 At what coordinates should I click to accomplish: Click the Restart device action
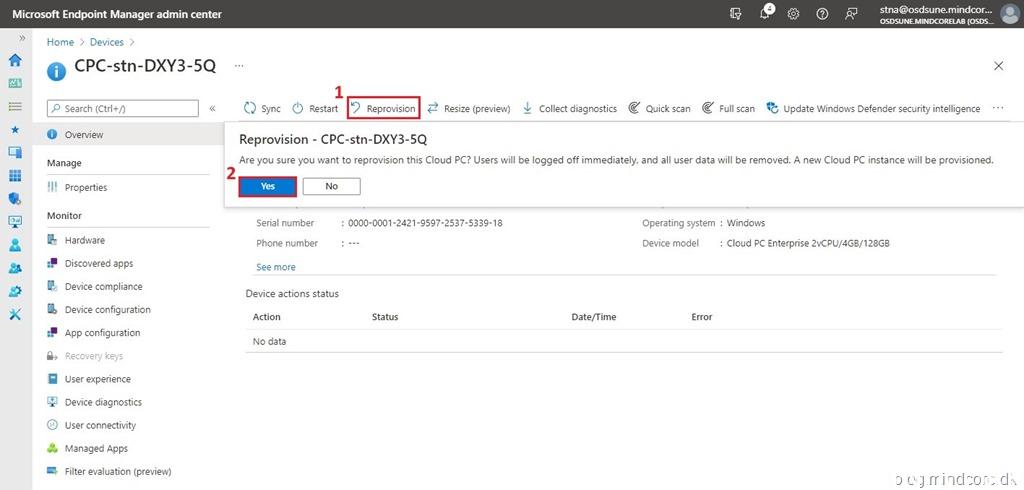[x=315, y=108]
